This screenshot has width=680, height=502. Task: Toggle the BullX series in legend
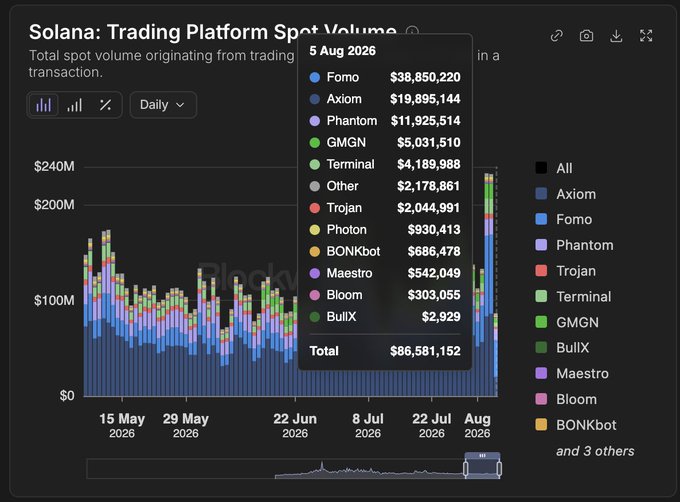(562, 348)
